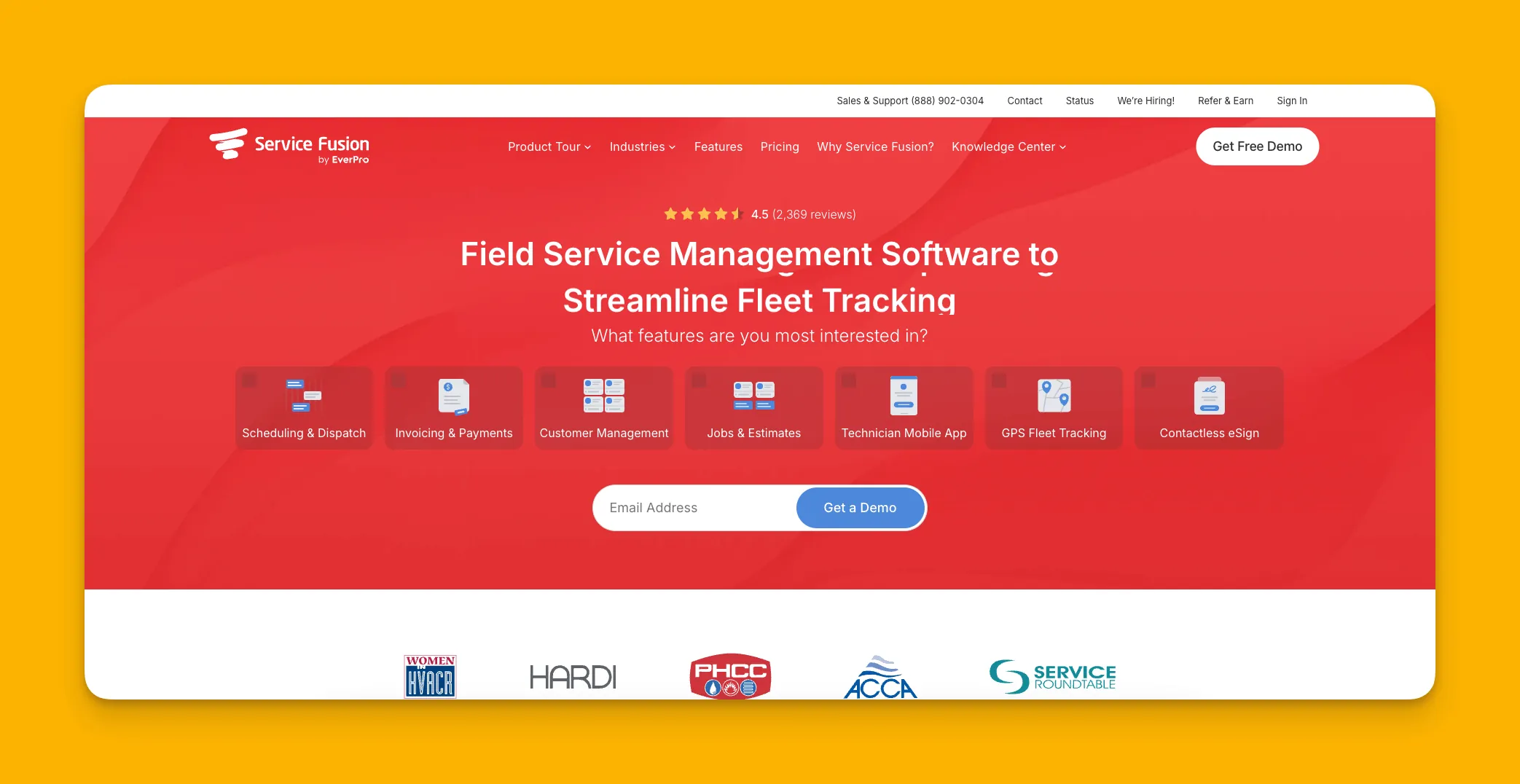
Task: Open the Pricing page
Action: [779, 146]
